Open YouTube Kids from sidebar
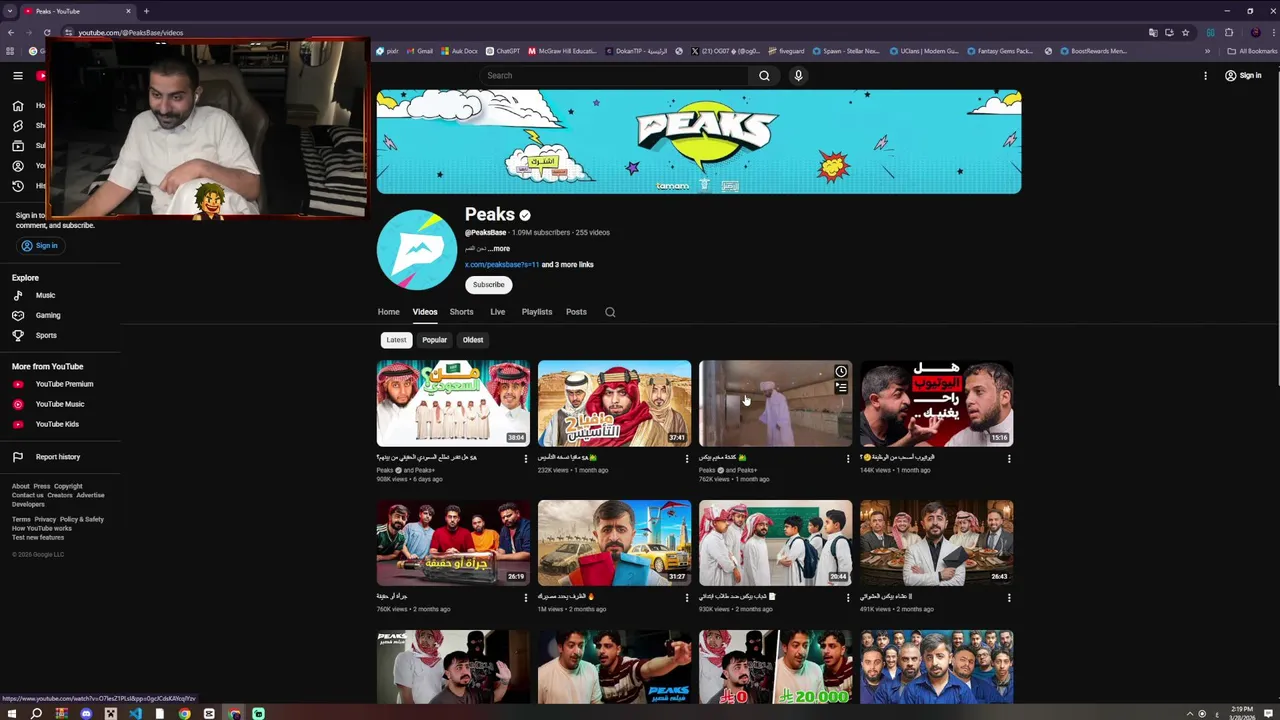Image resolution: width=1280 pixels, height=720 pixels. click(60, 424)
